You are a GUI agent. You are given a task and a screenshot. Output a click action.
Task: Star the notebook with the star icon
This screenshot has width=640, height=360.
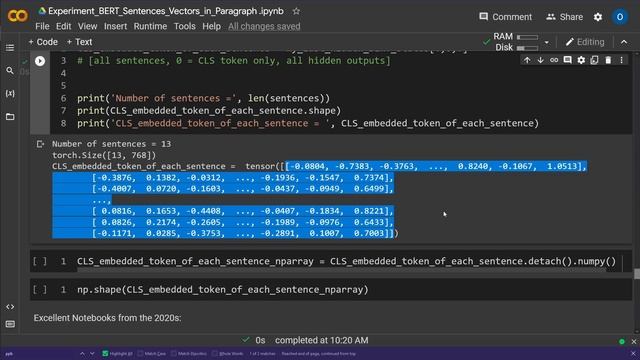click(x=296, y=11)
